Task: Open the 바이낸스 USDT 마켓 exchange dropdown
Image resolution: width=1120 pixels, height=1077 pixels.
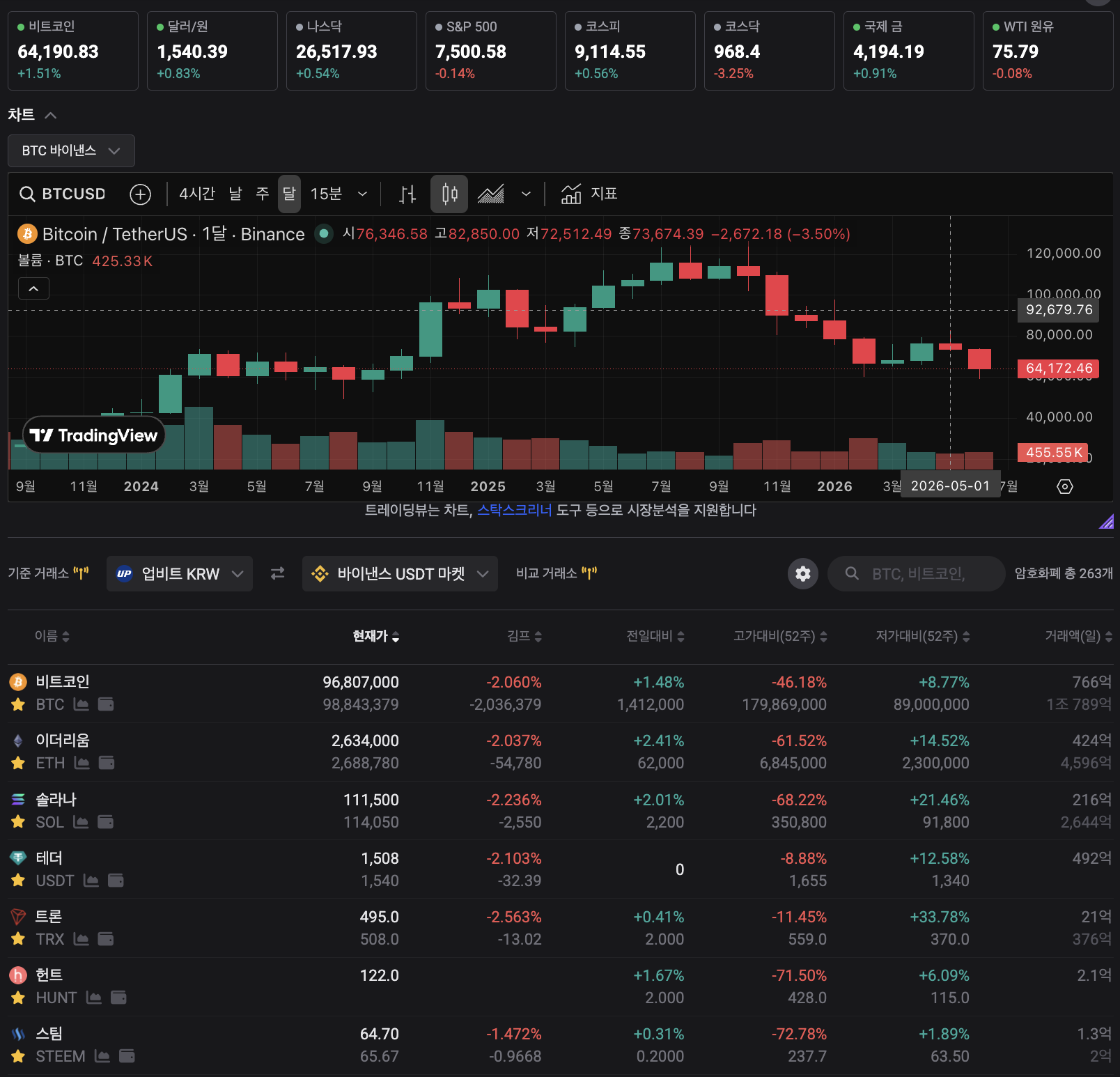Action: click(x=400, y=573)
